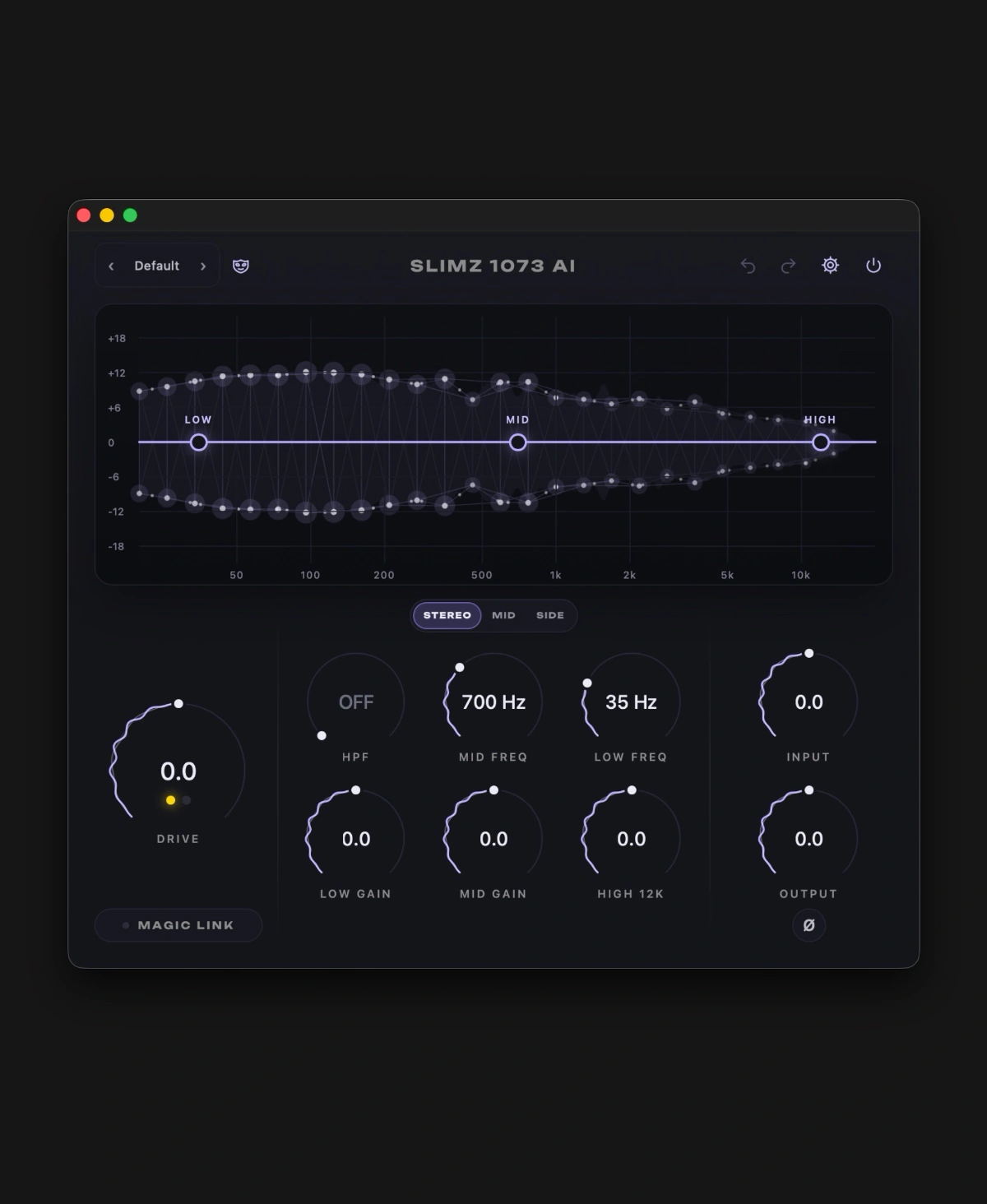The height and width of the screenshot is (1204, 987).
Task: Select the MID band node on the EQ graph
Action: point(517,442)
